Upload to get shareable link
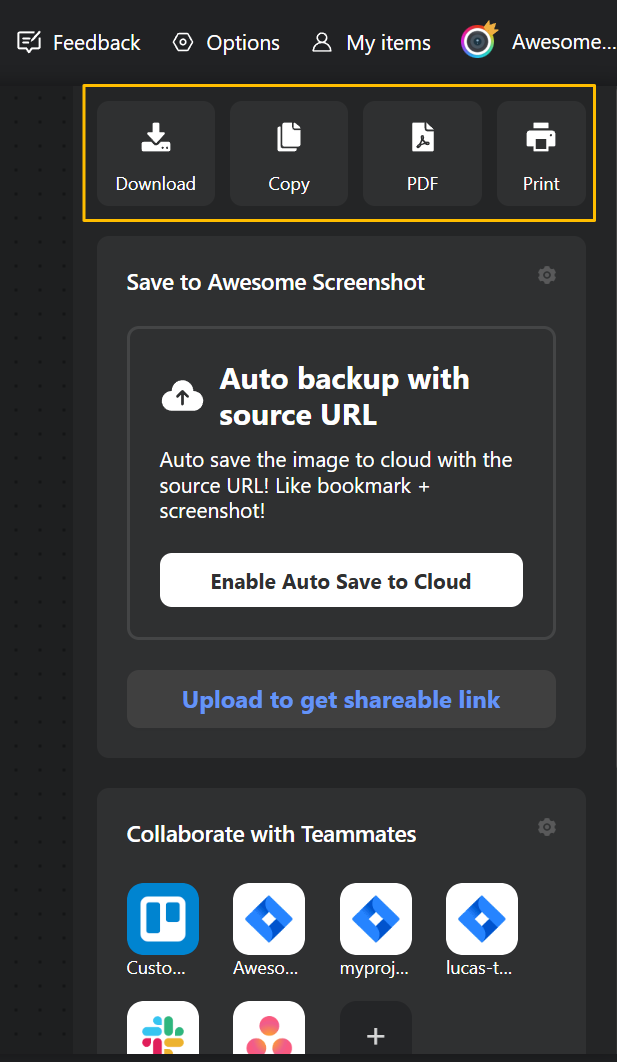 pos(341,699)
